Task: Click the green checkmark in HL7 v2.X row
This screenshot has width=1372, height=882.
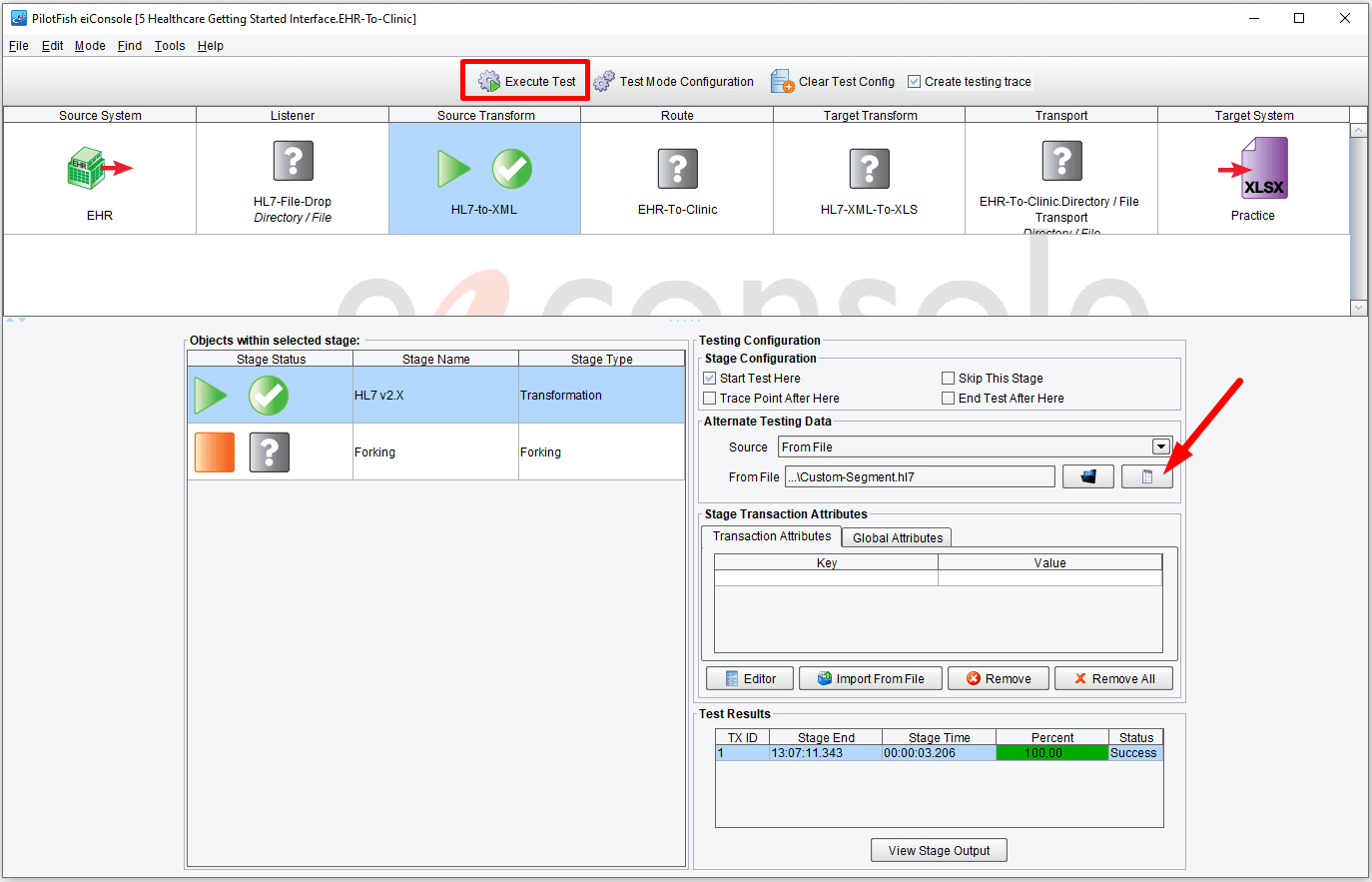Action: coord(269,396)
